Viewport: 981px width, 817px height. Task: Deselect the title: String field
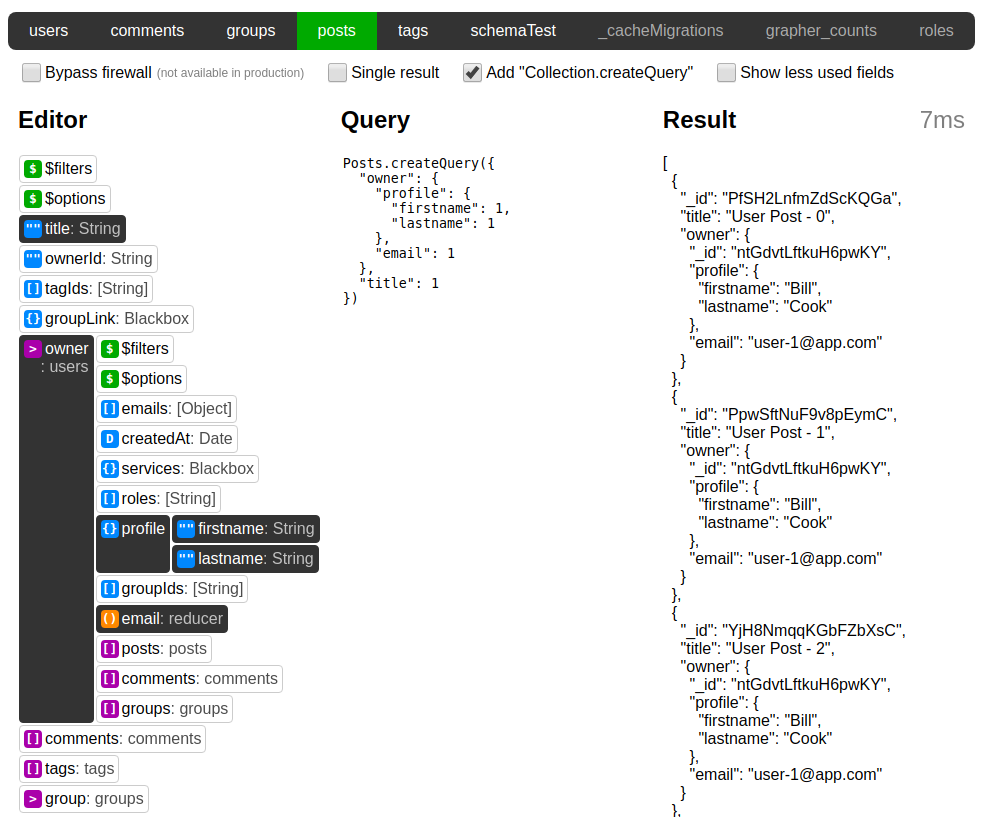(73, 228)
